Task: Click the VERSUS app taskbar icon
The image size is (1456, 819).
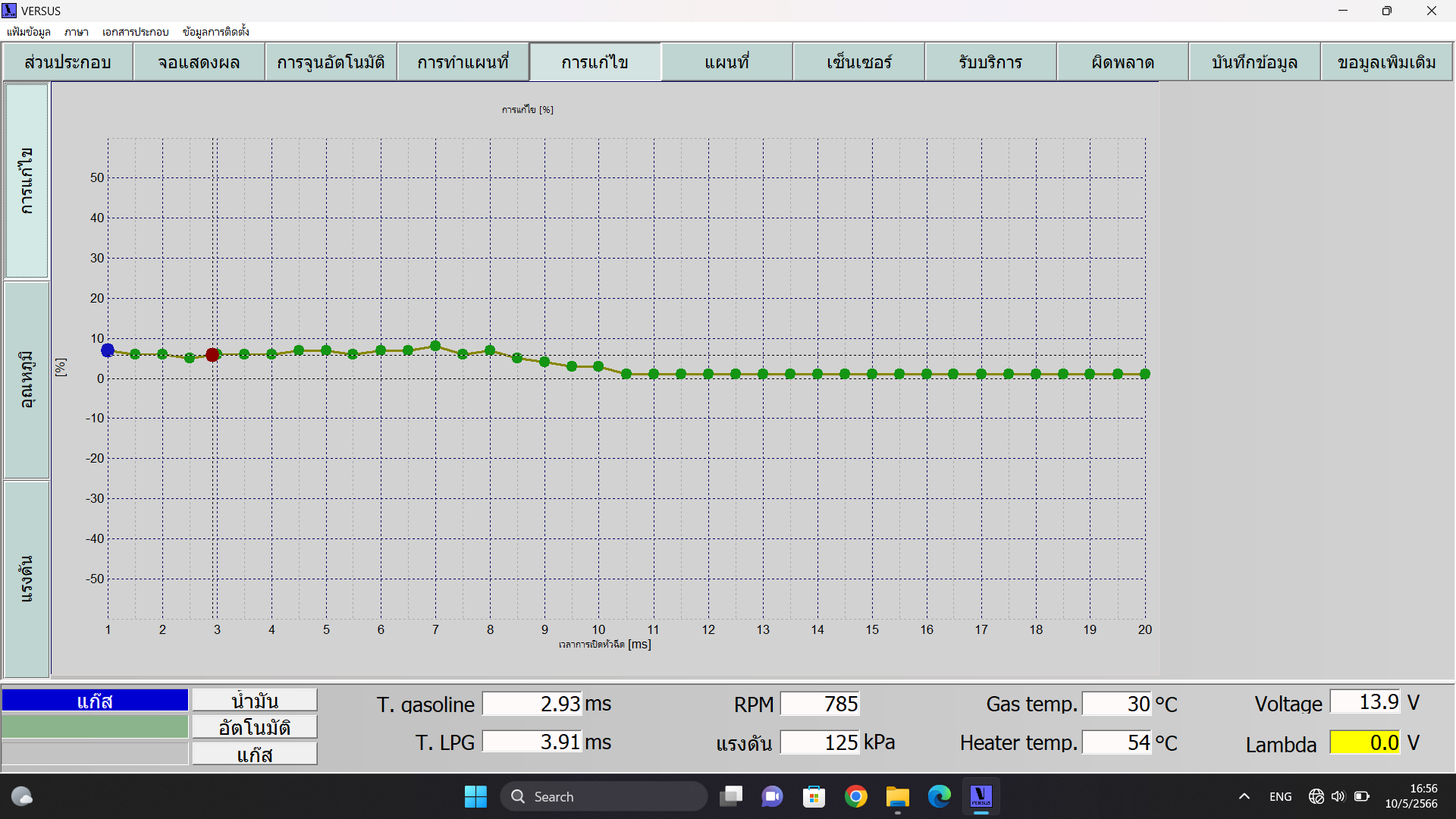Action: (981, 796)
